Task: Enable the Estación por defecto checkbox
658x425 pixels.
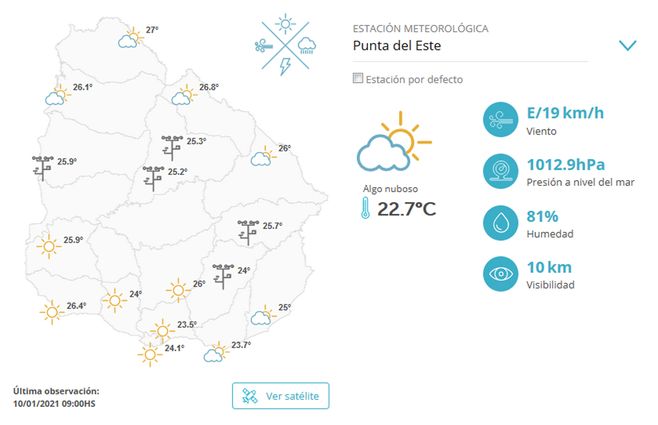Action: [x=359, y=78]
